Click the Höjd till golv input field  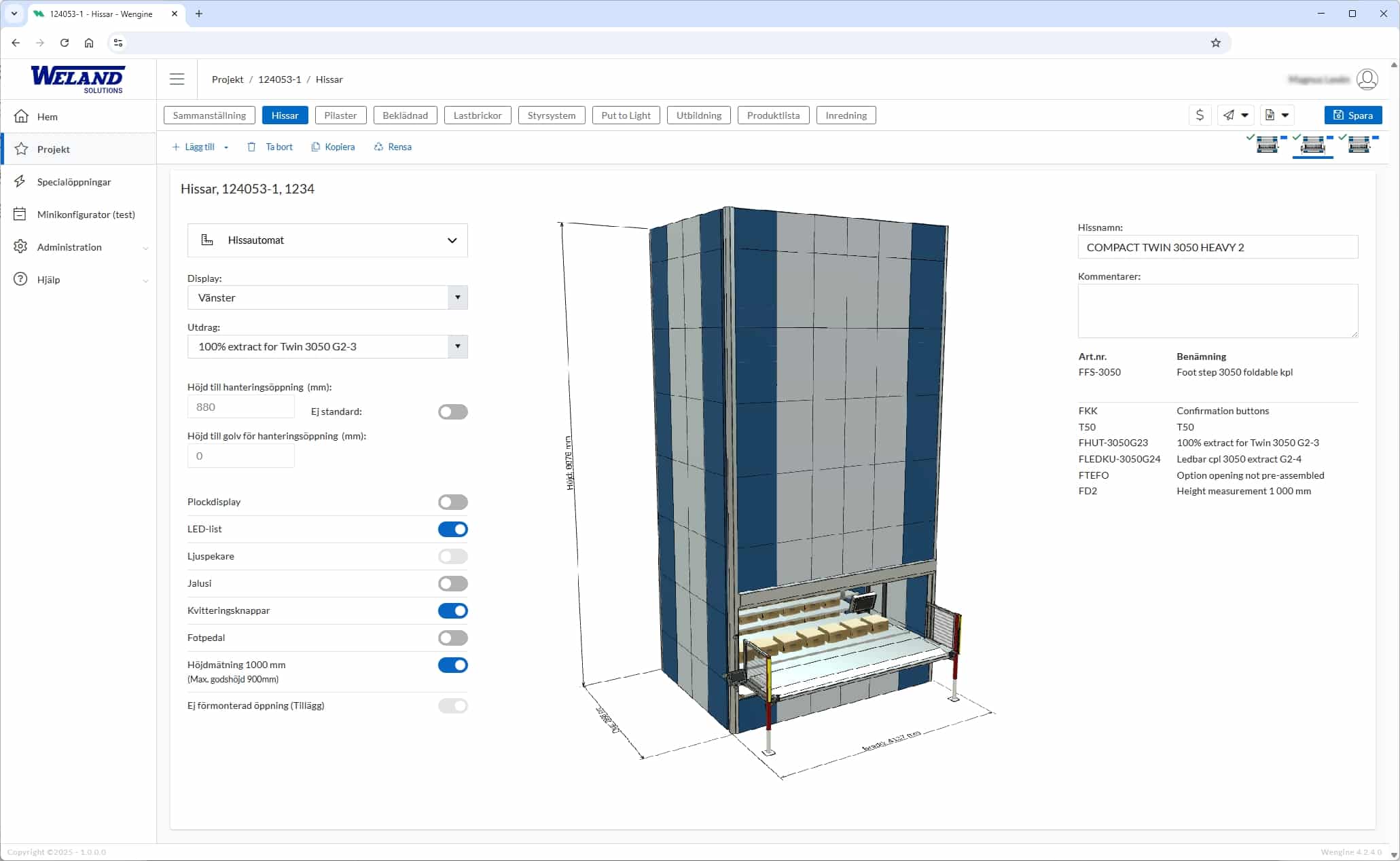tap(241, 456)
